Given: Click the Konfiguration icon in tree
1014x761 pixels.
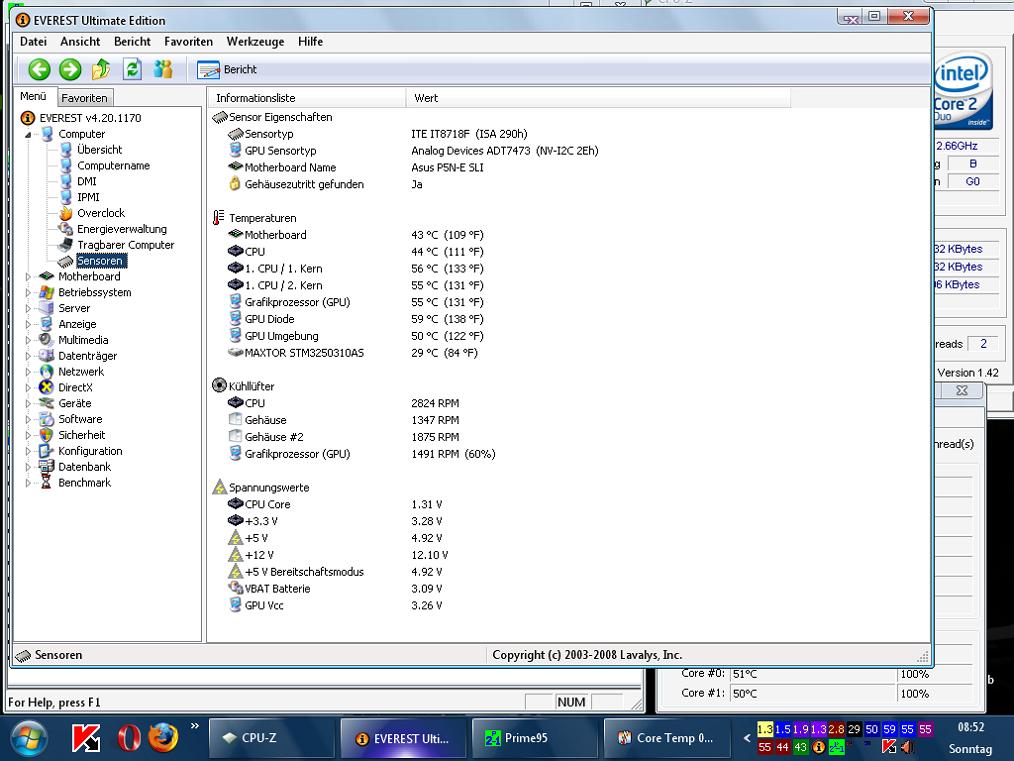Looking at the screenshot, I should pyautogui.click(x=46, y=451).
